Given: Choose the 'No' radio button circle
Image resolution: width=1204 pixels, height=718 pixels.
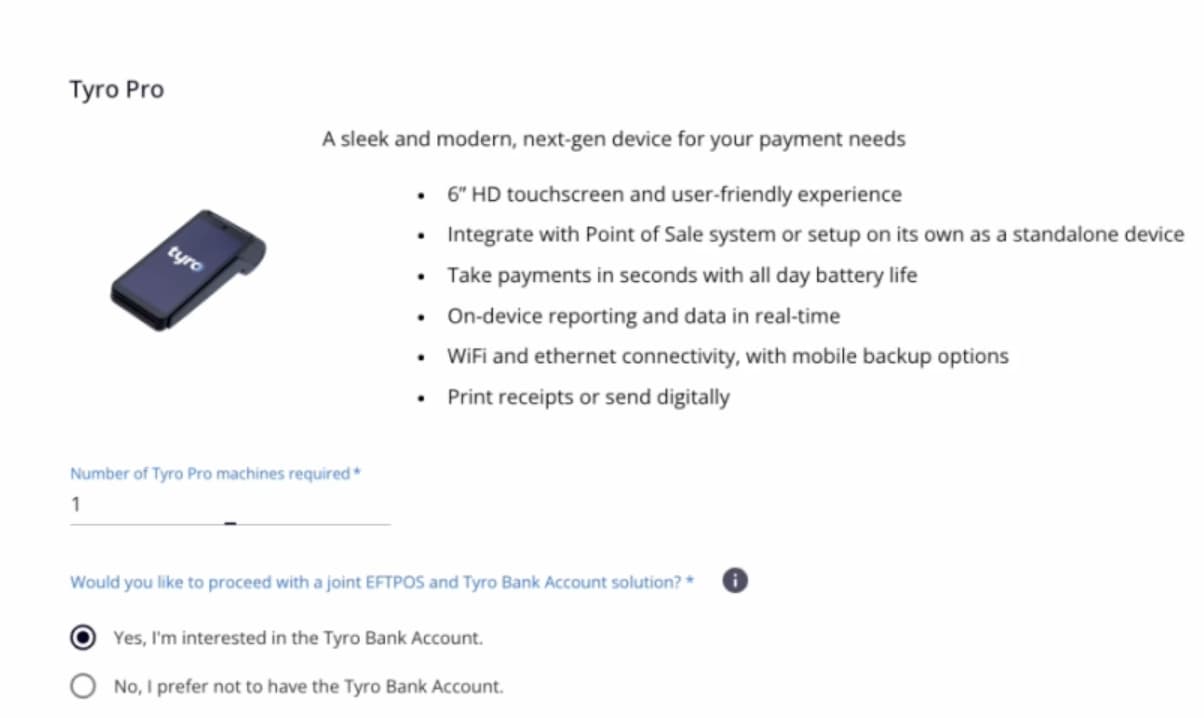Looking at the screenshot, I should pos(84,686).
